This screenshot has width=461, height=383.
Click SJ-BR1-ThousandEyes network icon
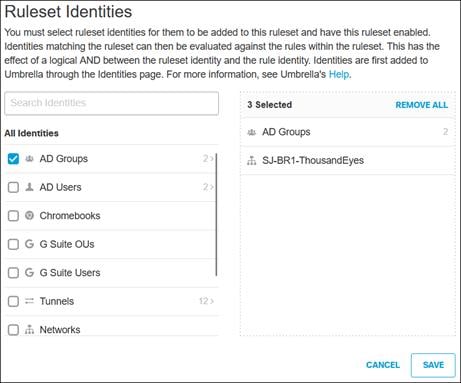(252, 161)
